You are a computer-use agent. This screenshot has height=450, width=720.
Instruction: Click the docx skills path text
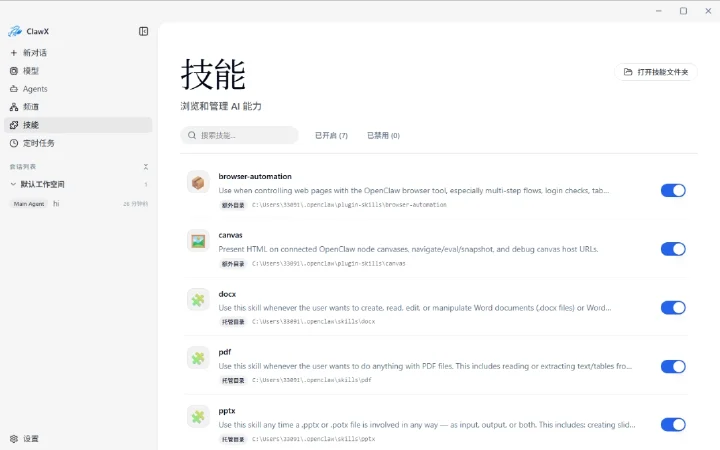click(x=313, y=322)
